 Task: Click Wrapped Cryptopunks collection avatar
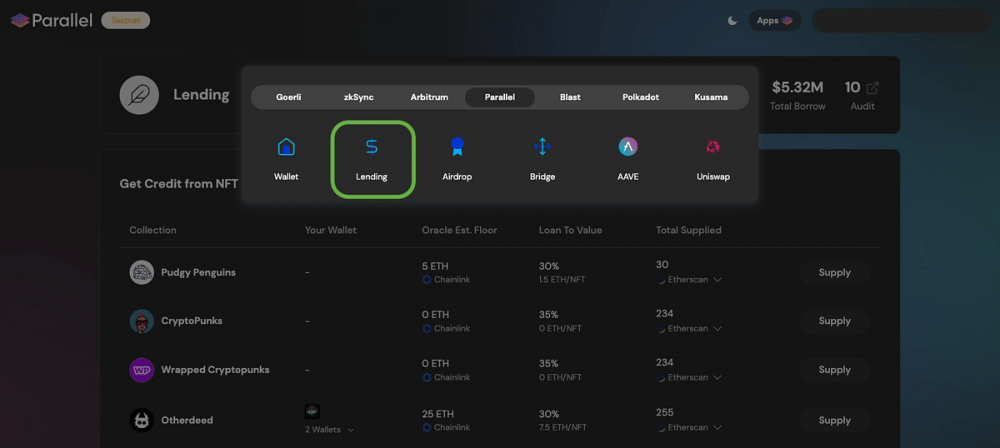(x=142, y=370)
